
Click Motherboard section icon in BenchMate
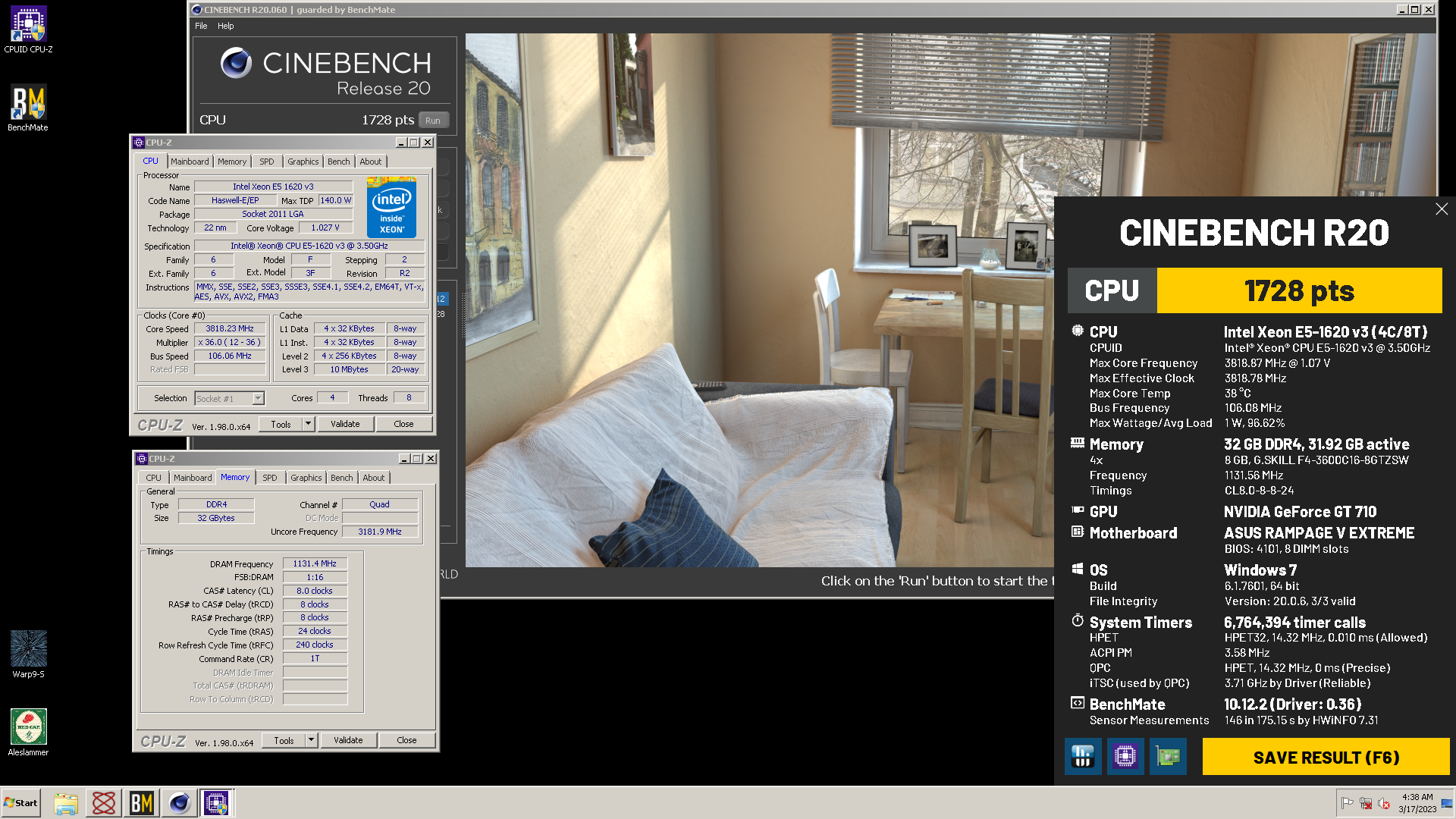click(x=1078, y=532)
